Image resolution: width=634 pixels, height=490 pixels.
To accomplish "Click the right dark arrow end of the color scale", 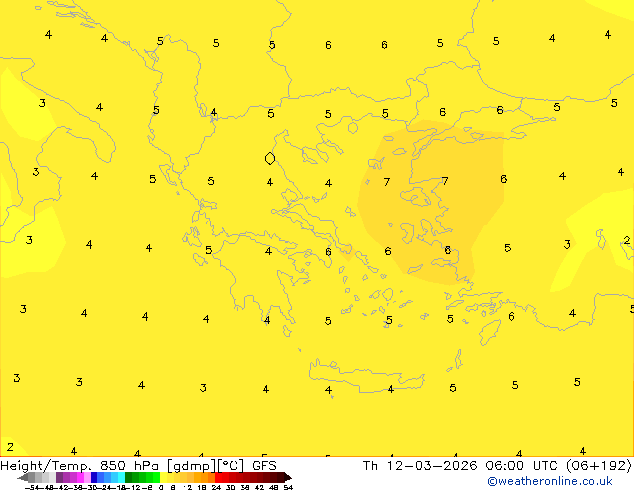I will pyautogui.click(x=288, y=478).
